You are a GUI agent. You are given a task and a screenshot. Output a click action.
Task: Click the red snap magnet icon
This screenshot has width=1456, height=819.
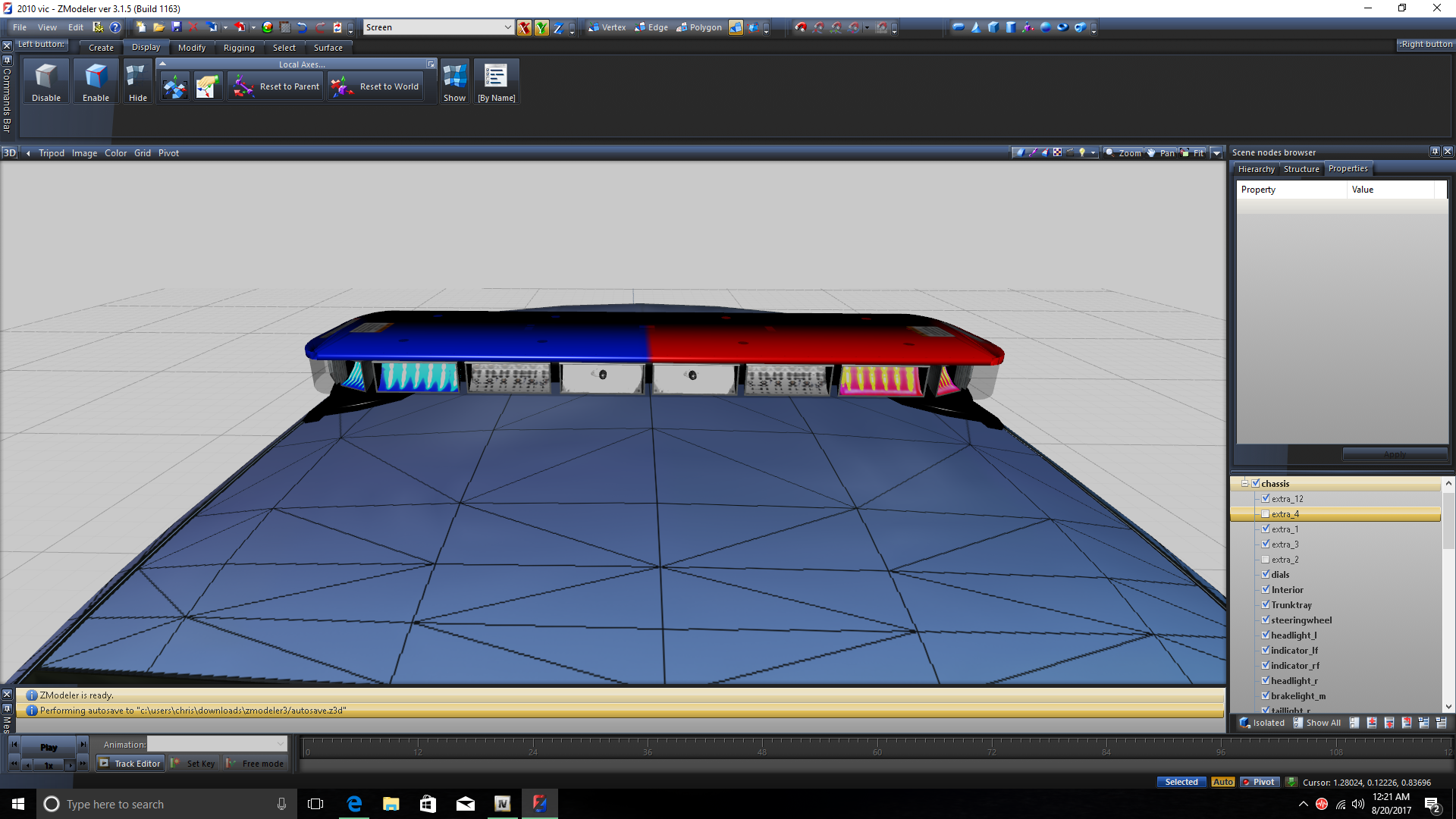pyautogui.click(x=801, y=27)
